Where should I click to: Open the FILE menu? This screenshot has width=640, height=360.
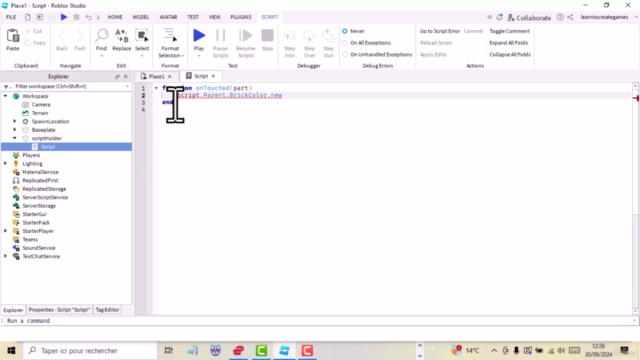(x=11, y=17)
